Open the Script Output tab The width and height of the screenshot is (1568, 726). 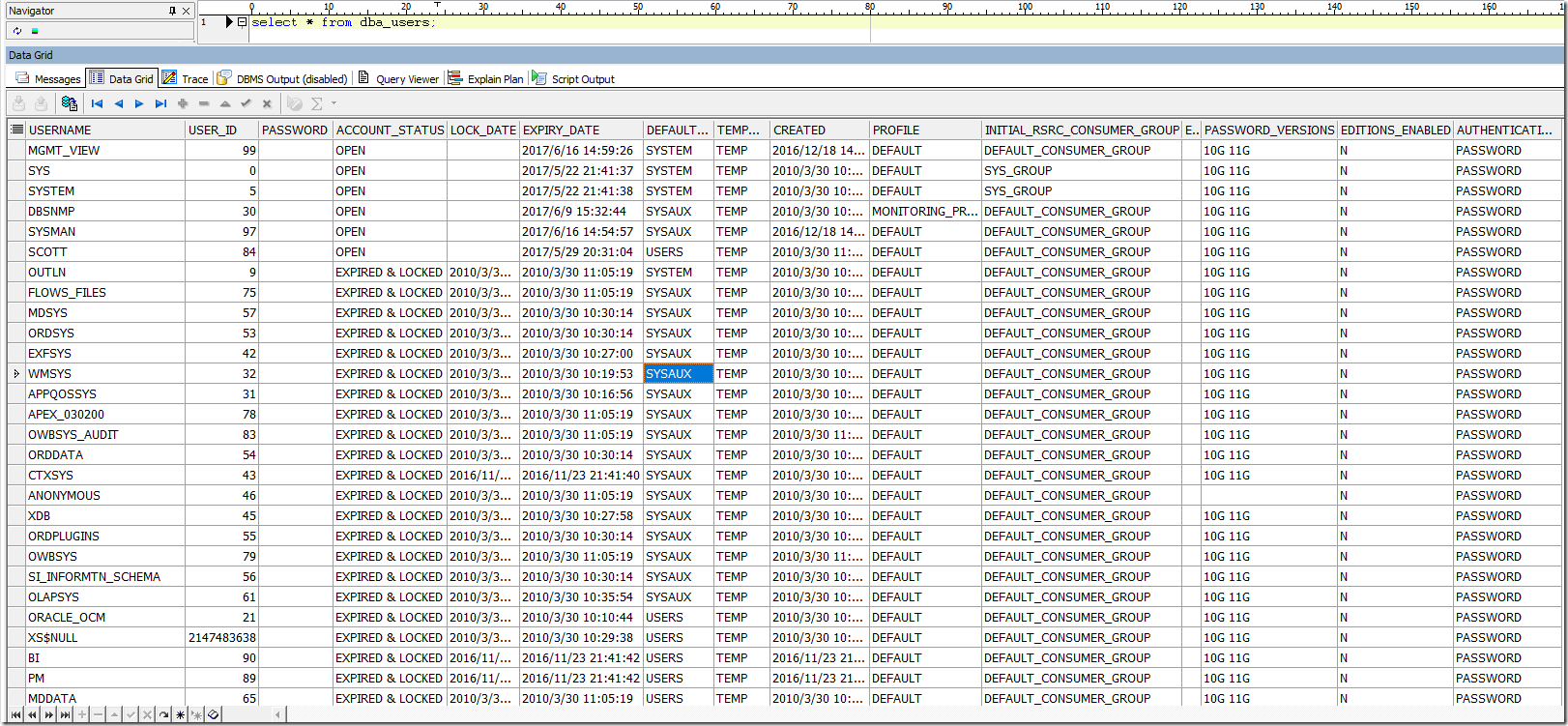[573, 78]
